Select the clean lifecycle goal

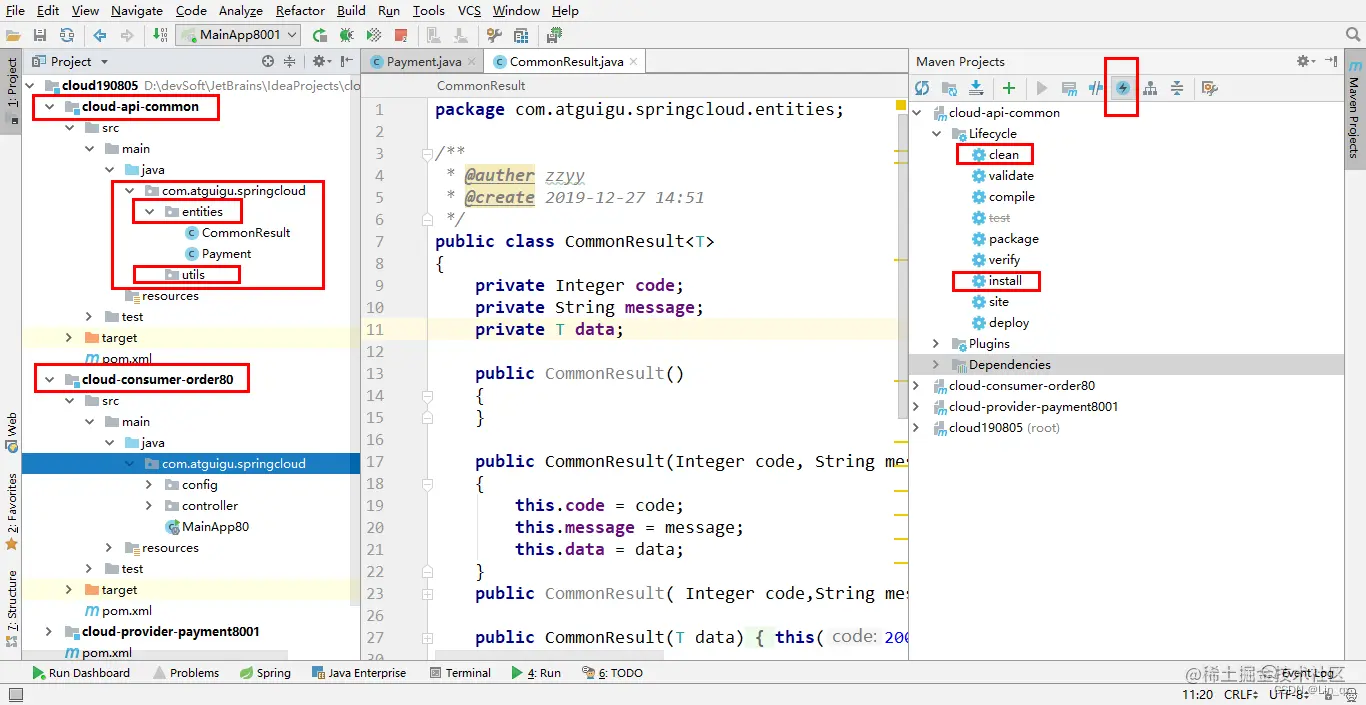[994, 155]
